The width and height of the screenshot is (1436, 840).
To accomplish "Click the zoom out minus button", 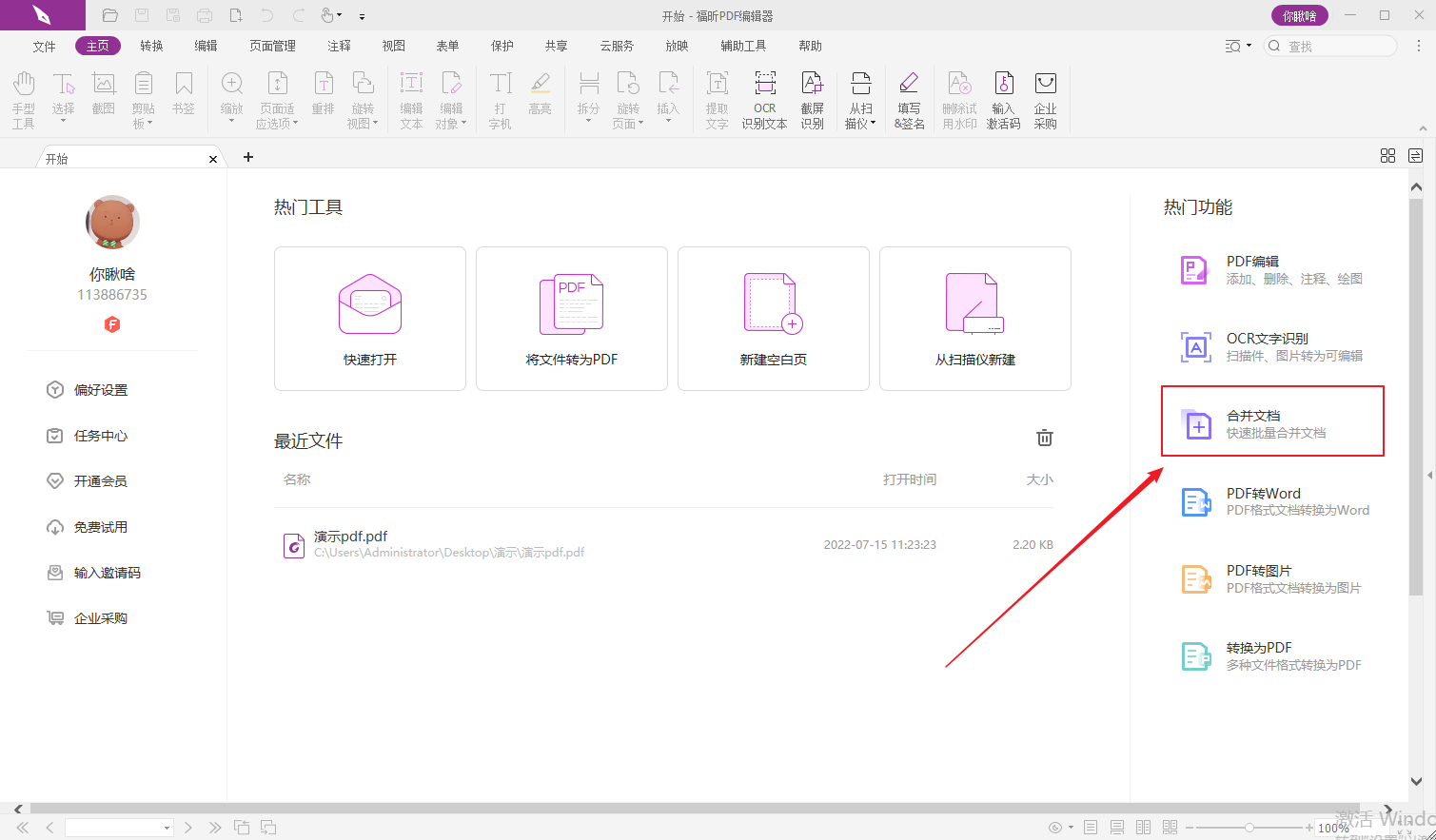I will tap(1189, 828).
